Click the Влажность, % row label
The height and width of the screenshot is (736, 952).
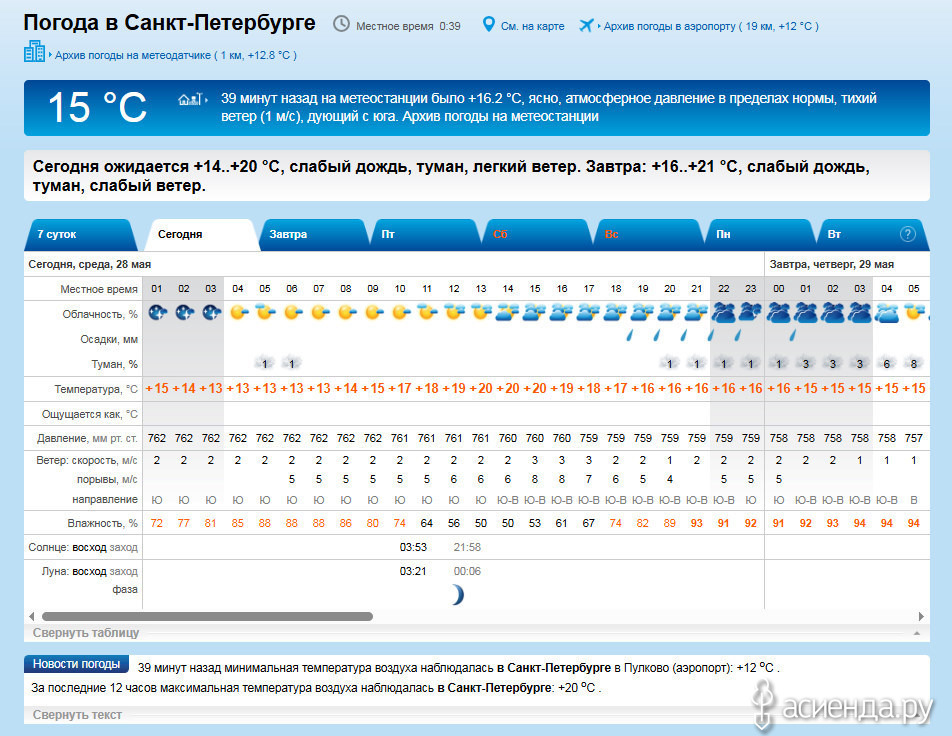click(103, 523)
